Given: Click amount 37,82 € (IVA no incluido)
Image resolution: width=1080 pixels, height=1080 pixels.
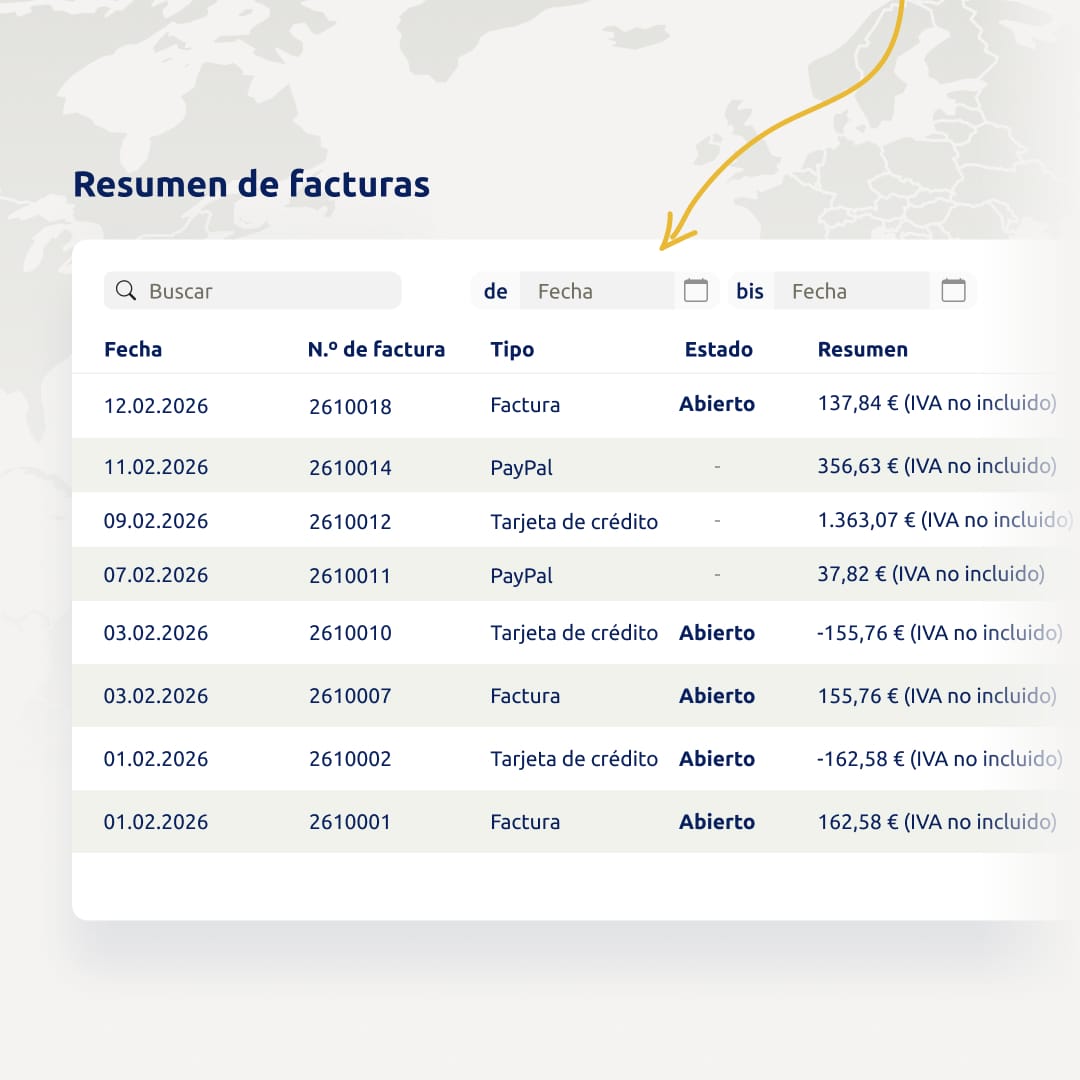Looking at the screenshot, I should click(931, 574).
